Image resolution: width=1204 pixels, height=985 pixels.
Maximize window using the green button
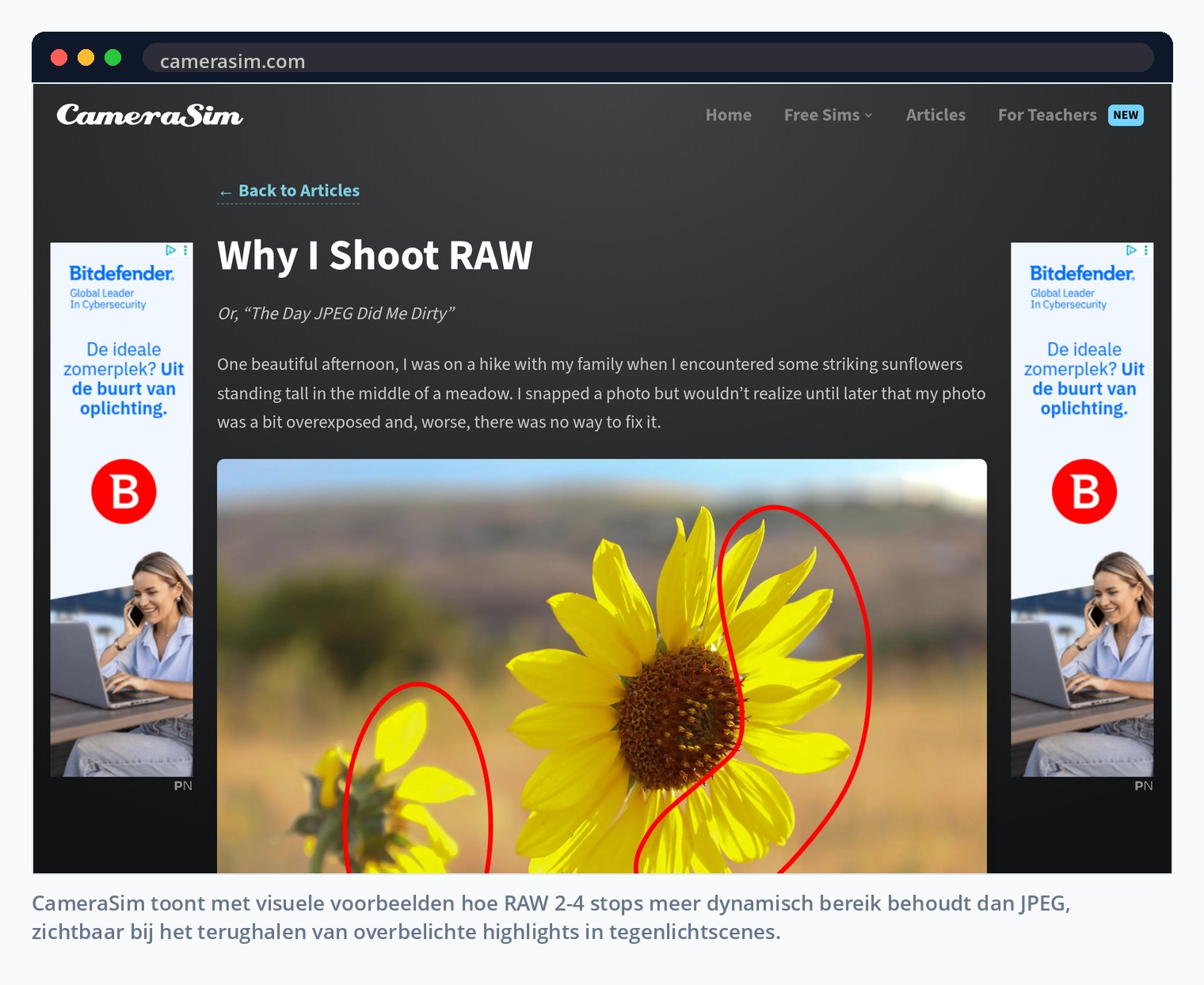pyautogui.click(x=113, y=58)
